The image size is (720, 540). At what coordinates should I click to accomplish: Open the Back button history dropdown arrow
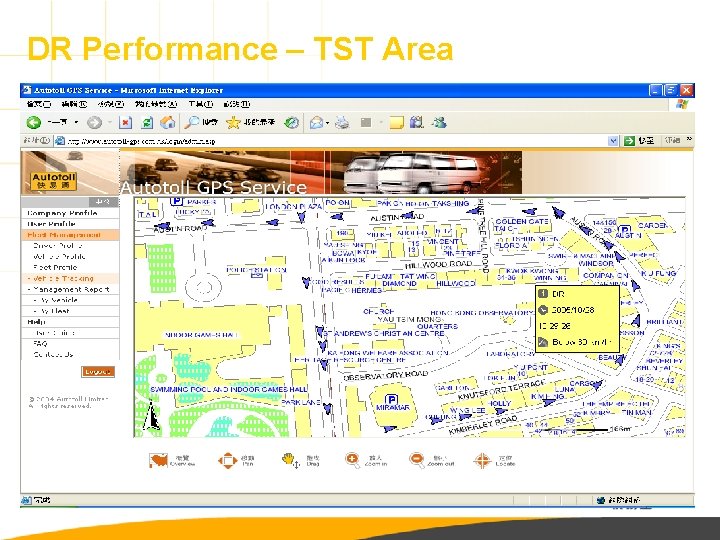[76, 123]
